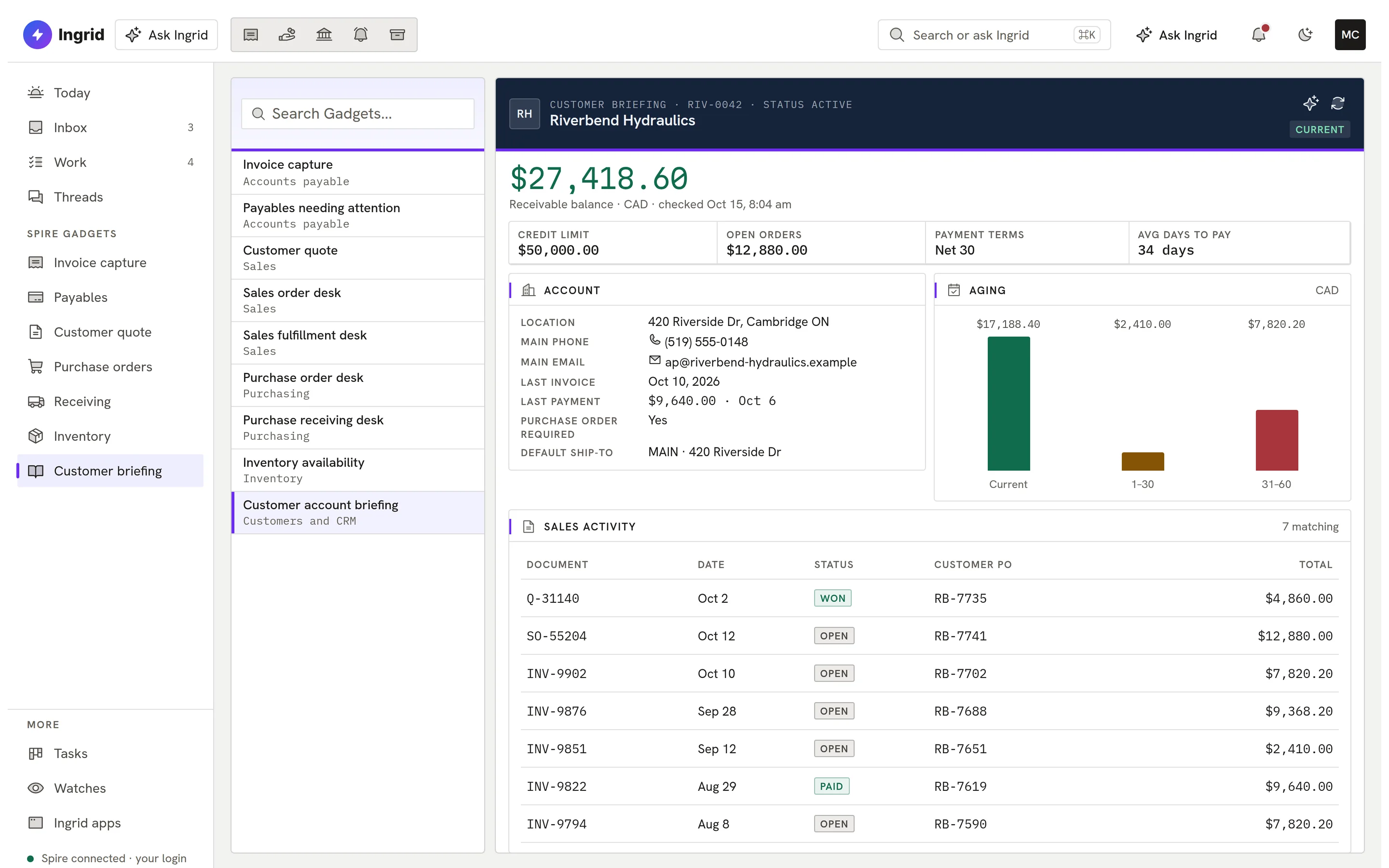Viewport: 1389px width, 868px height.
Task: Click the red 31-60 aging bar
Action: pos(1277,440)
